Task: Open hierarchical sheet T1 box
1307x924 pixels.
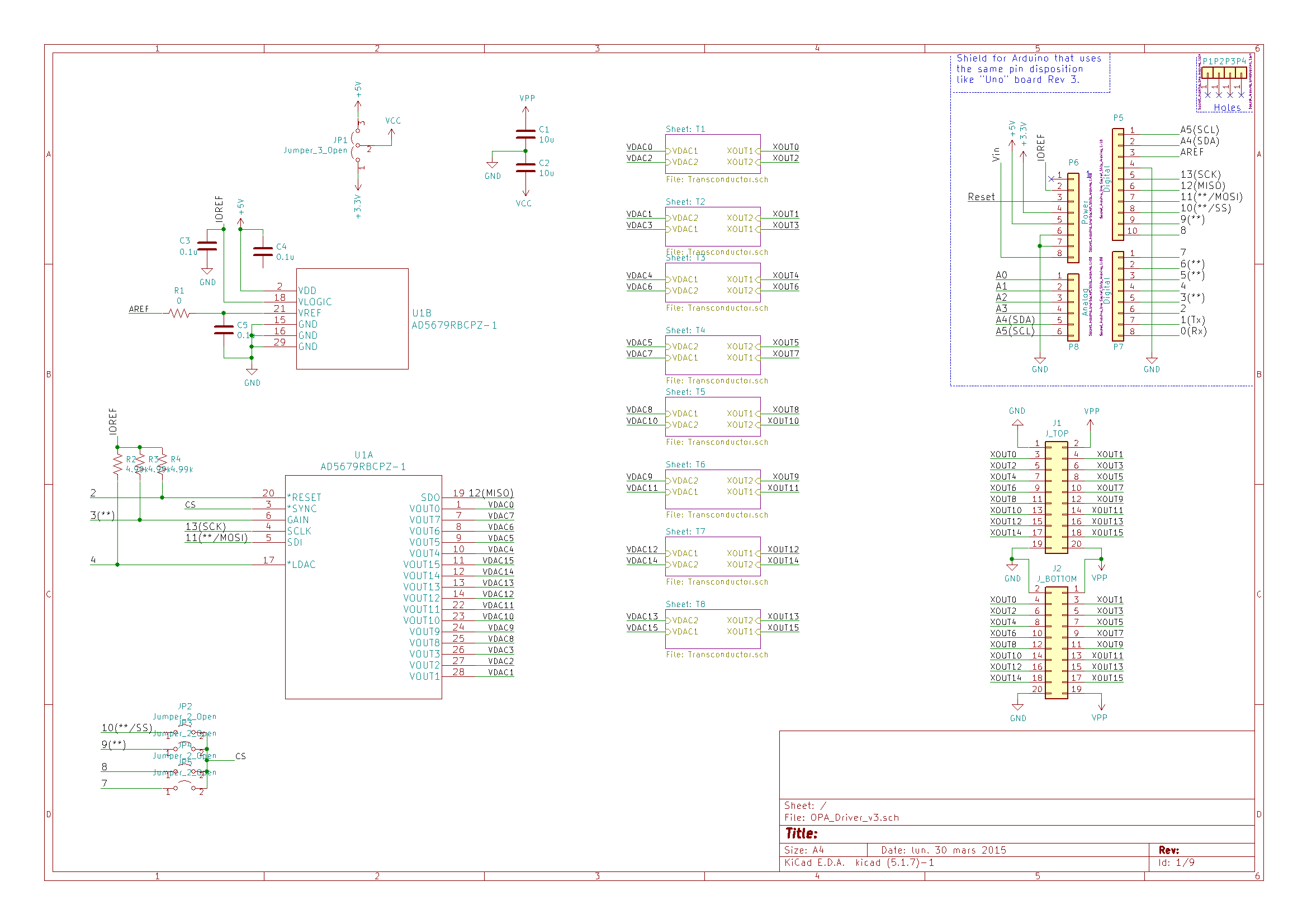Action: [x=713, y=154]
